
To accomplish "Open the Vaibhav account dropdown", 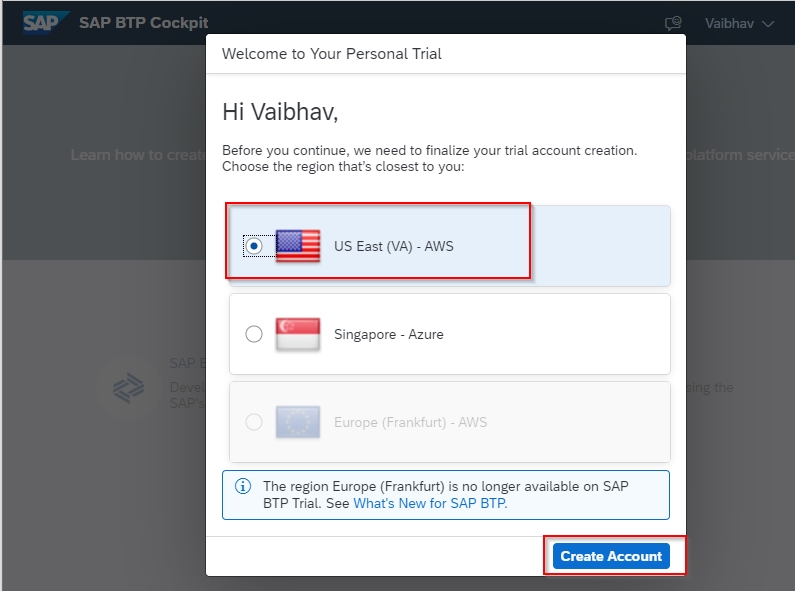I will [739, 23].
